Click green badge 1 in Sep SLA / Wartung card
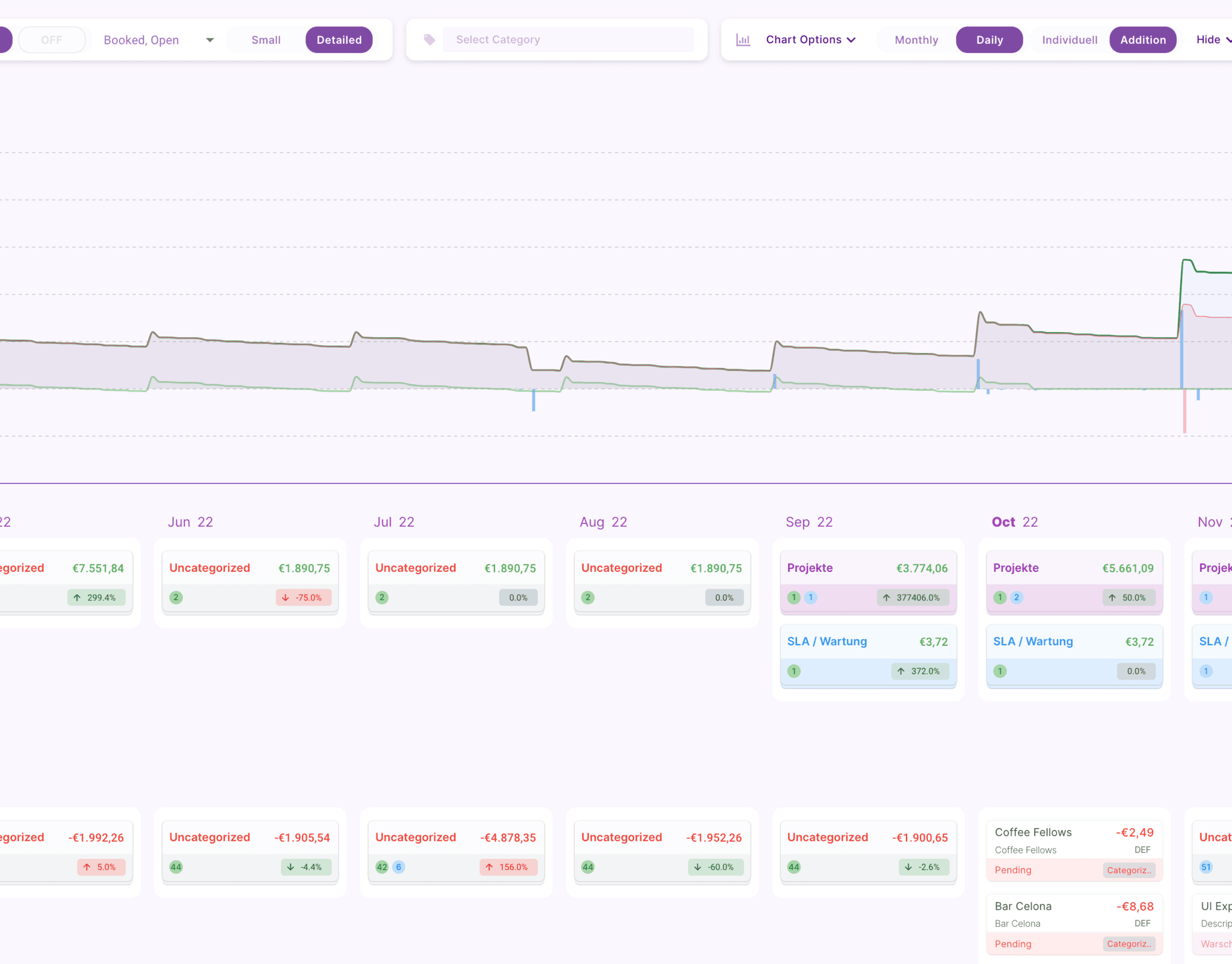The width and height of the screenshot is (1232, 964). click(794, 671)
